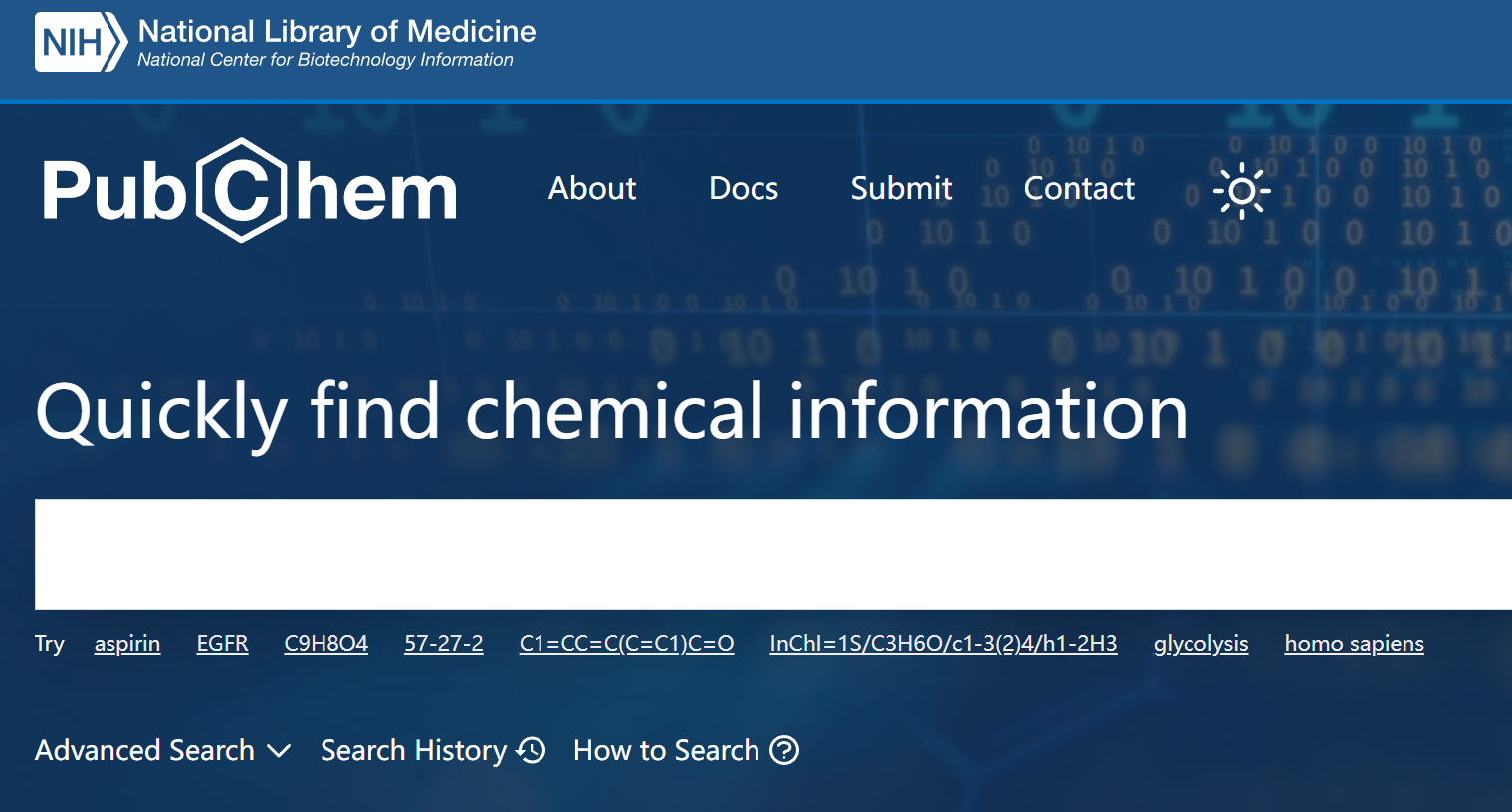The height and width of the screenshot is (812, 1512).
Task: Open Search History
Action: pos(433,750)
